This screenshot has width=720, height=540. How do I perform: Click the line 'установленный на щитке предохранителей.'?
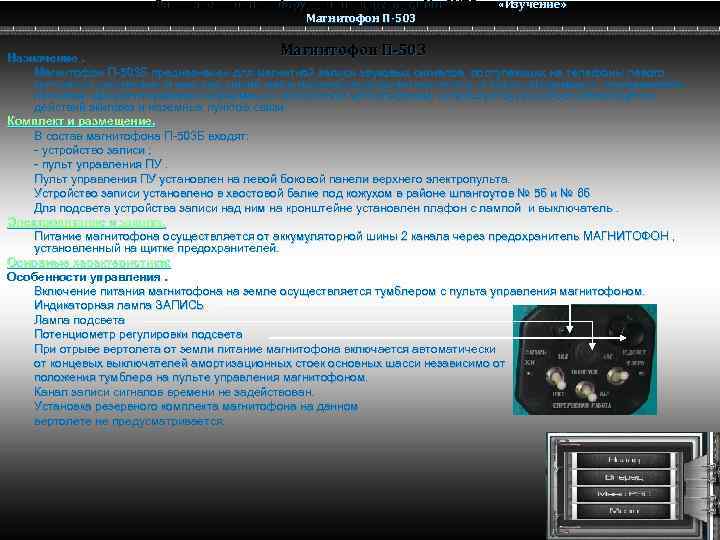pos(157,248)
